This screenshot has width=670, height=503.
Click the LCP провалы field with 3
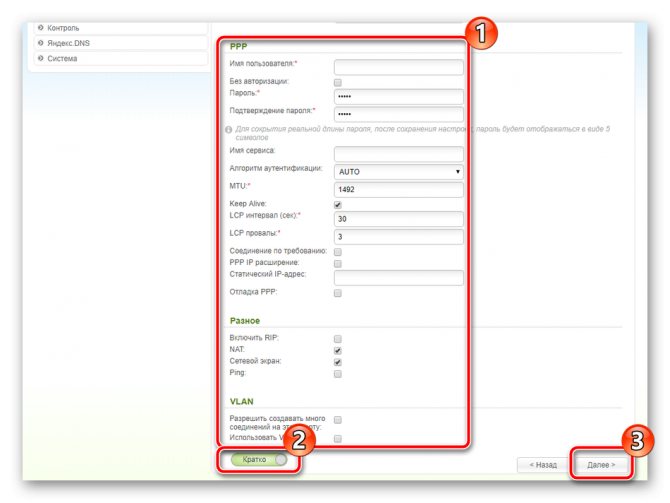point(398,237)
